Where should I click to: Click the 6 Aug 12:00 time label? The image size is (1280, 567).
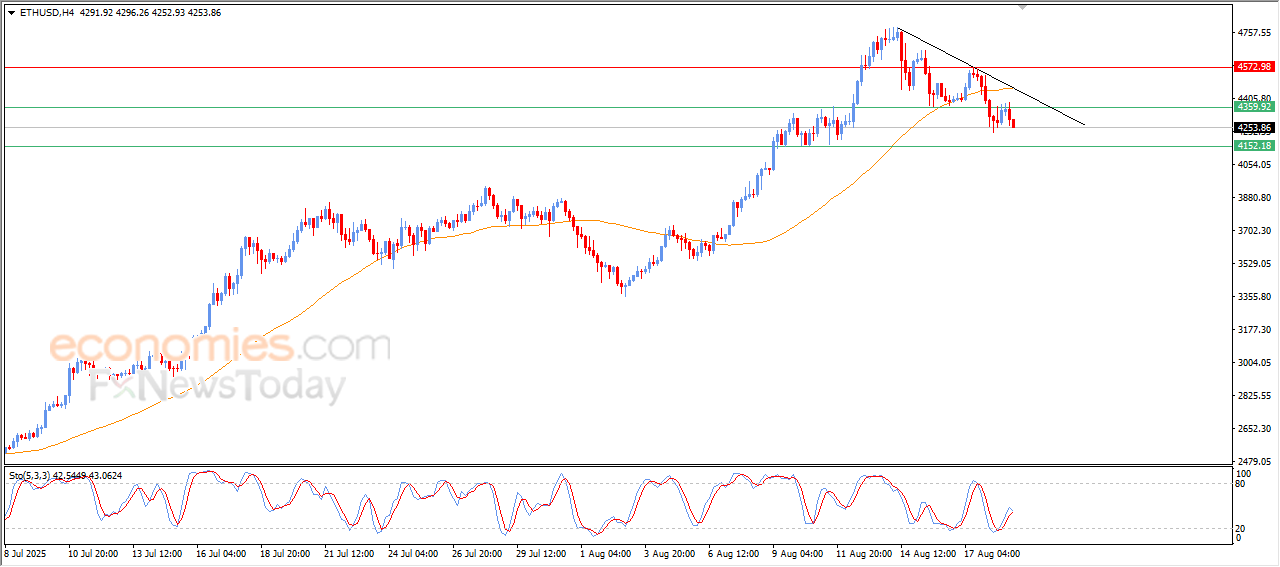(x=733, y=553)
